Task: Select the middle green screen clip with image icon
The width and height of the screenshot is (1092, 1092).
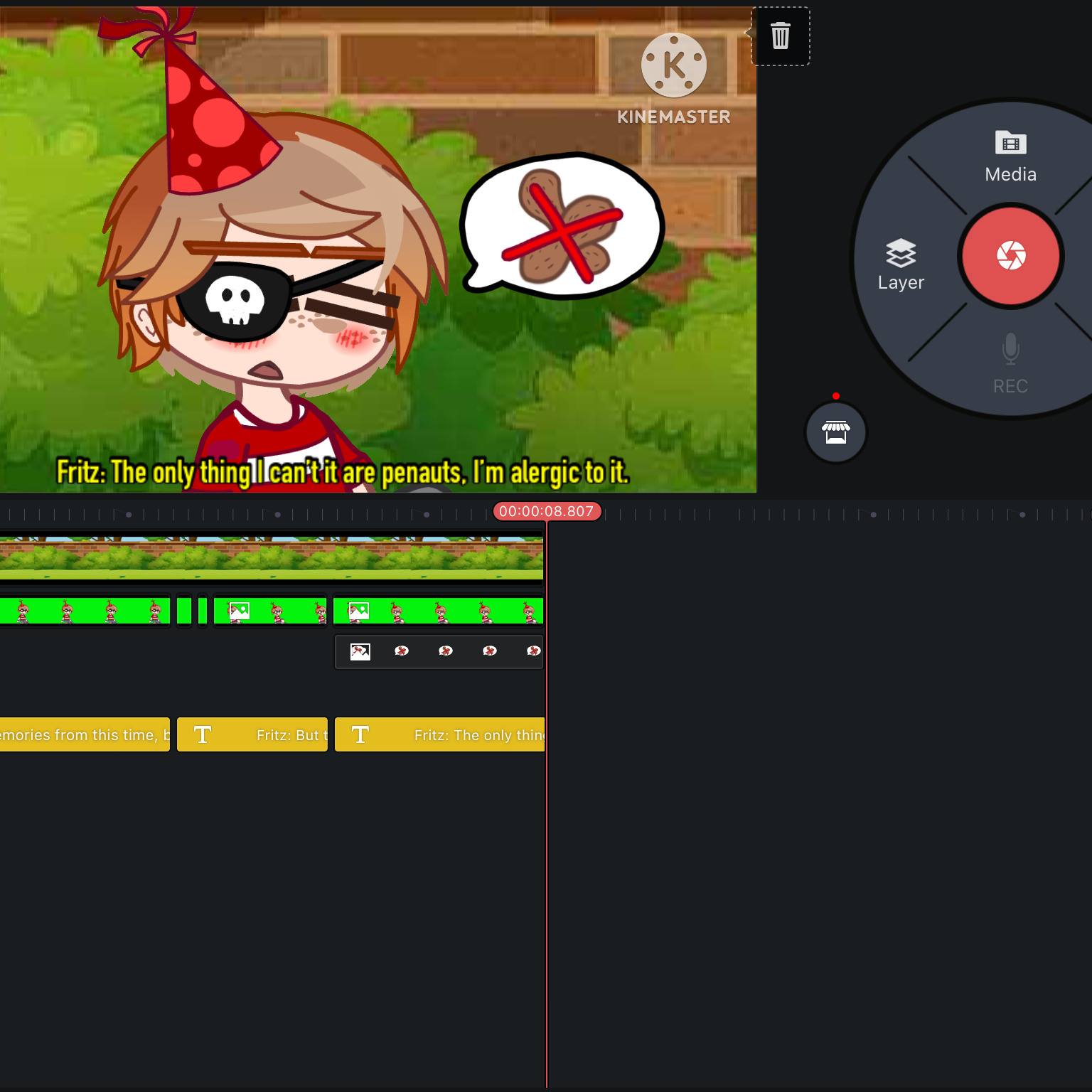Action: pyautogui.click(x=270, y=611)
